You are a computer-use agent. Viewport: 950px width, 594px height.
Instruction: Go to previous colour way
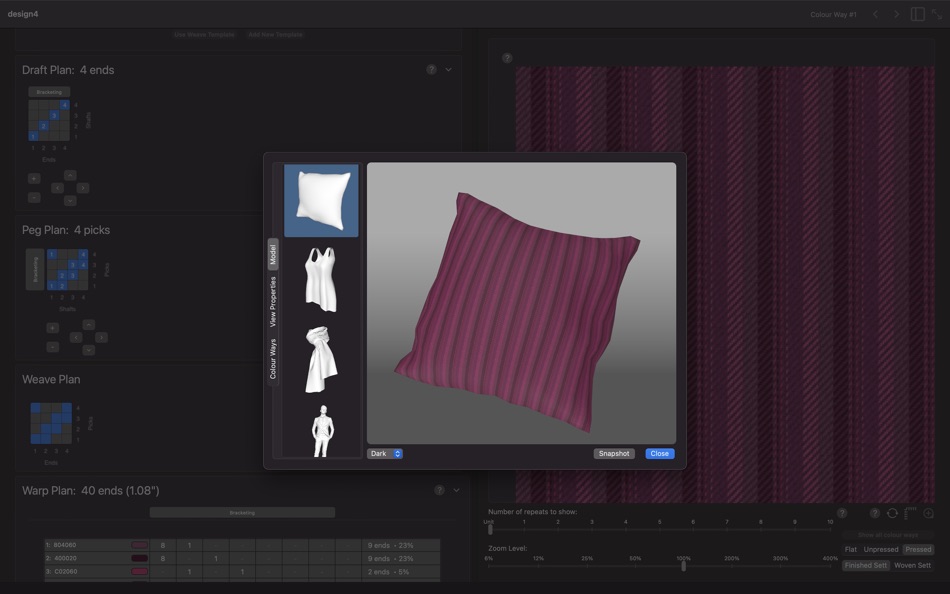coord(875,14)
